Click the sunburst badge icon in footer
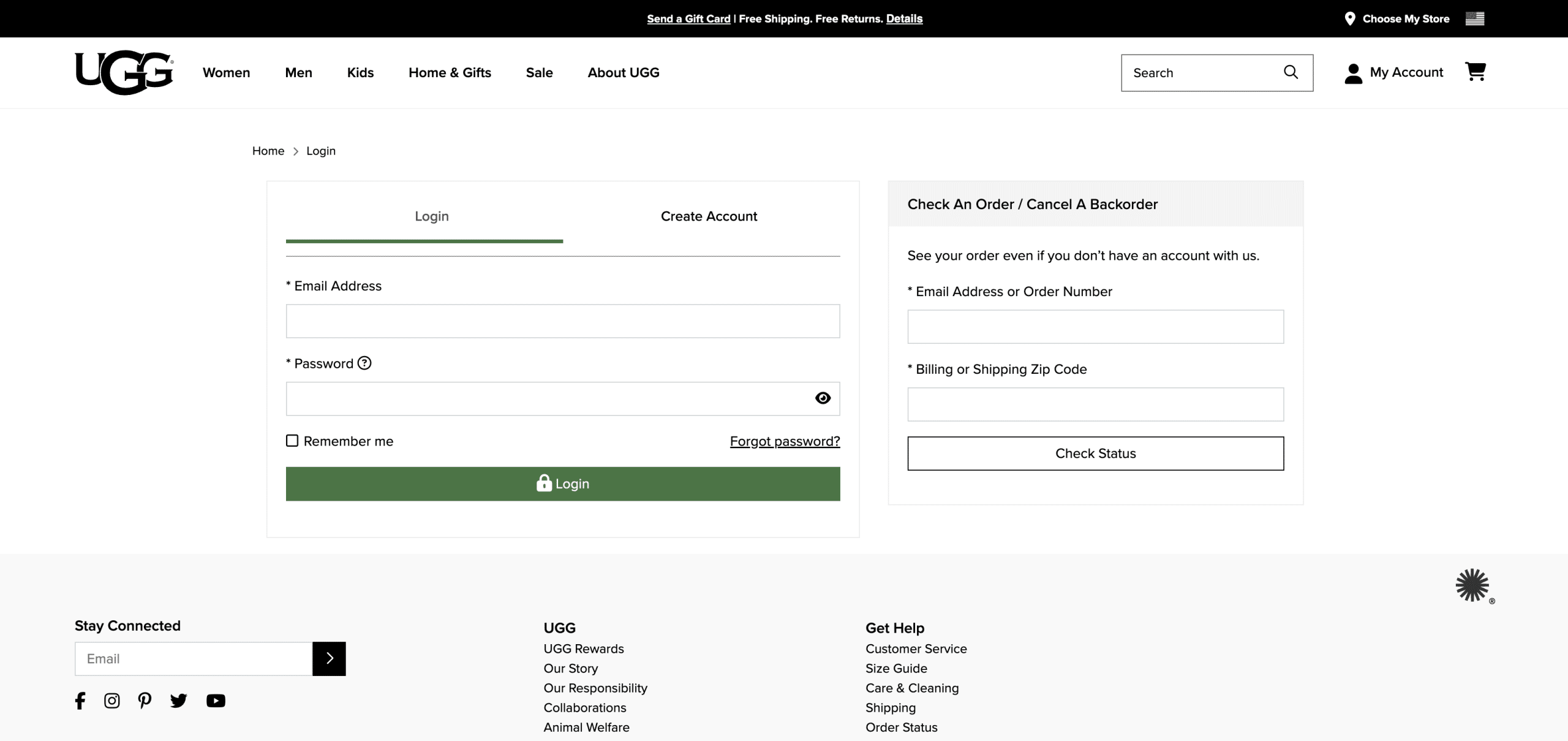Screen dimensions: 1568x741 [x=1473, y=585]
